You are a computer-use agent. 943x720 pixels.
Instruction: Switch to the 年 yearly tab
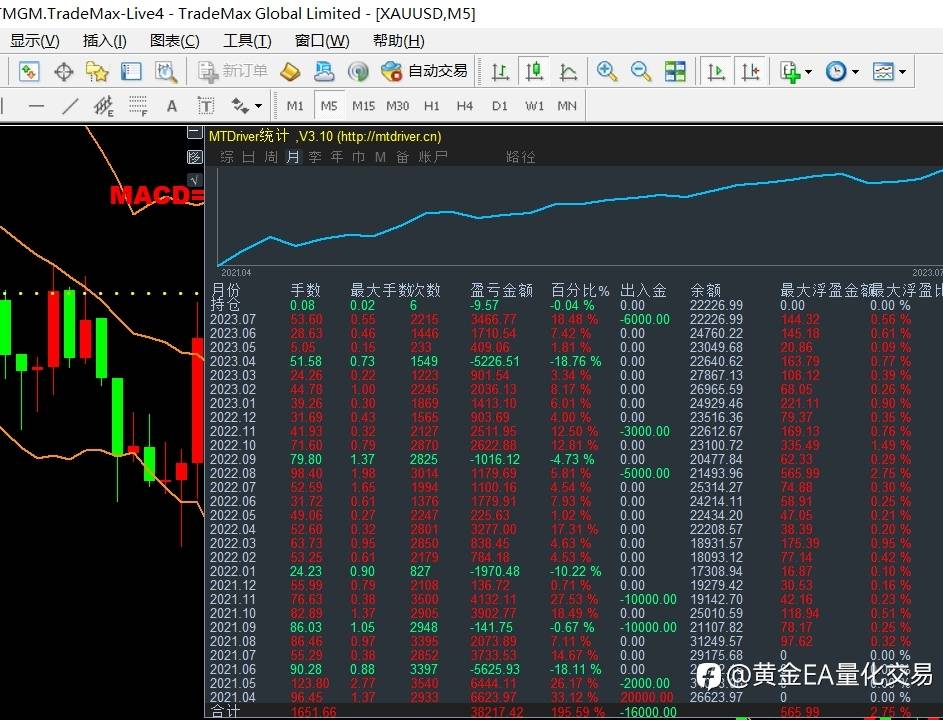coord(337,157)
